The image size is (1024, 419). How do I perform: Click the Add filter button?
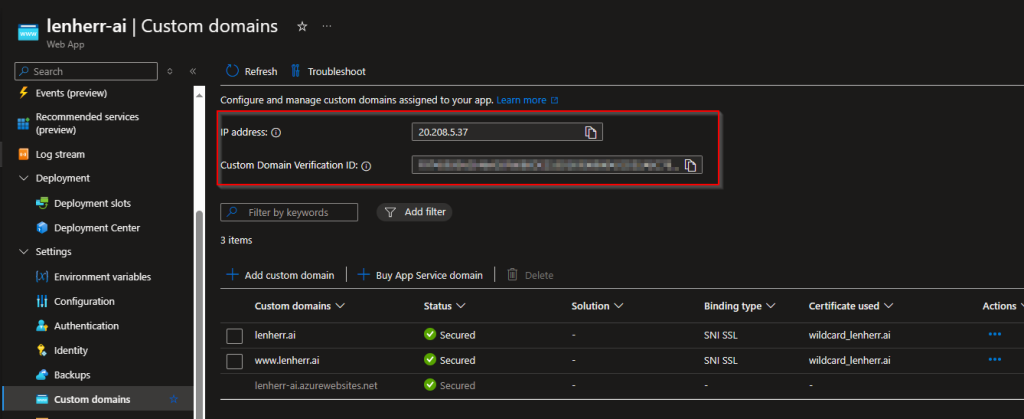pos(415,212)
